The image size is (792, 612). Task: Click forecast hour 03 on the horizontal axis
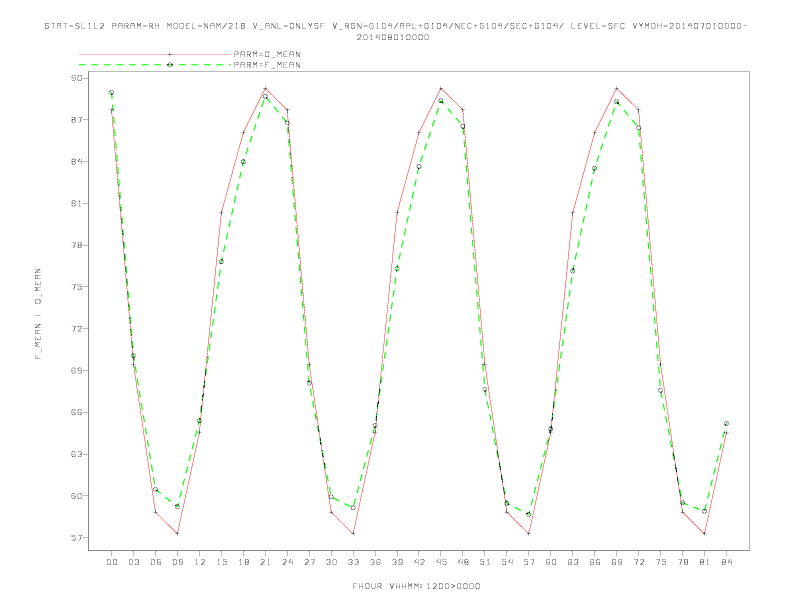click(133, 562)
